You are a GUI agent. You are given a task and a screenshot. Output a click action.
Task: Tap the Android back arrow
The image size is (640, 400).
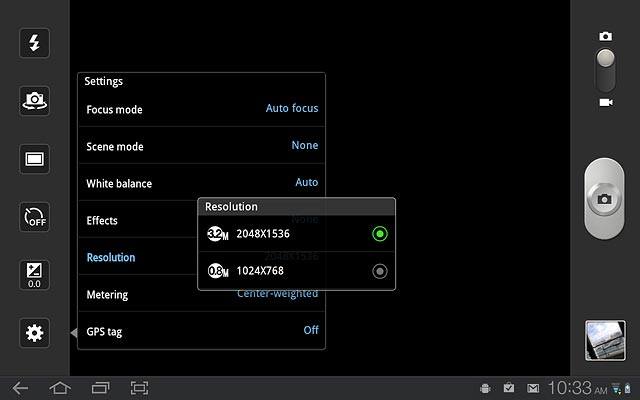[21, 388]
